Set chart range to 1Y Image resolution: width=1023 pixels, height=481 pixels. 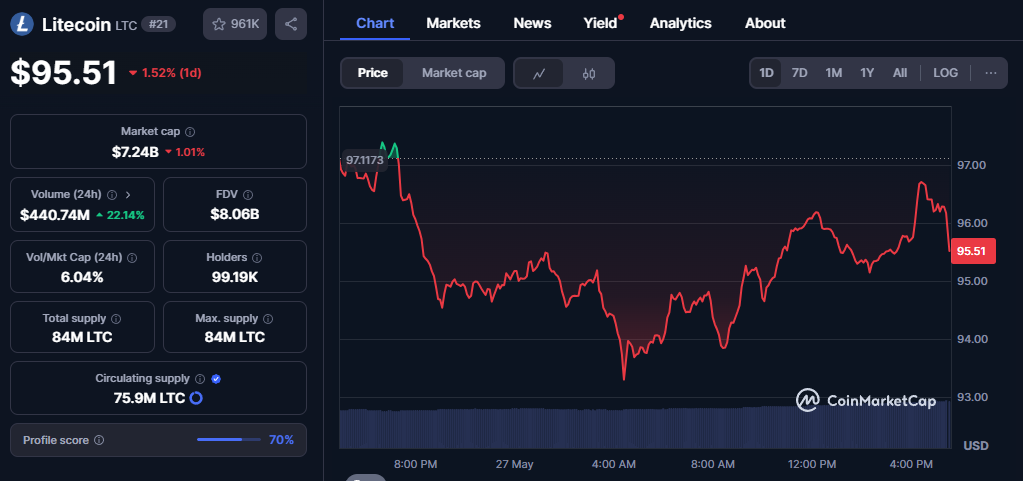(867, 73)
